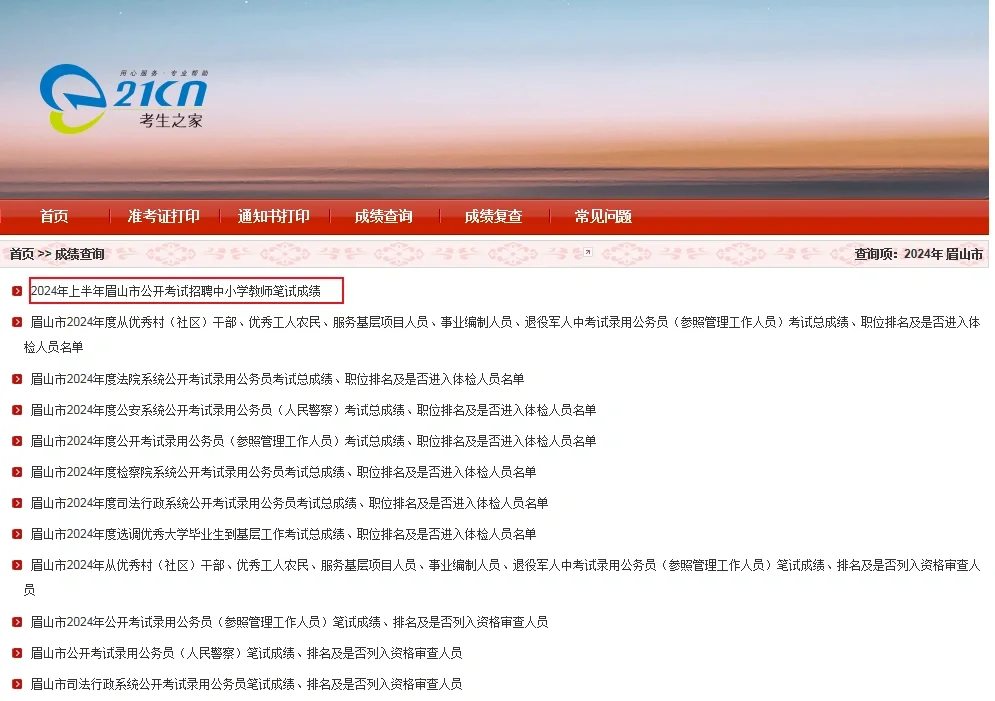The width and height of the screenshot is (995, 701).
Task: Click 首页 in the breadcrumb
Action: (22, 254)
